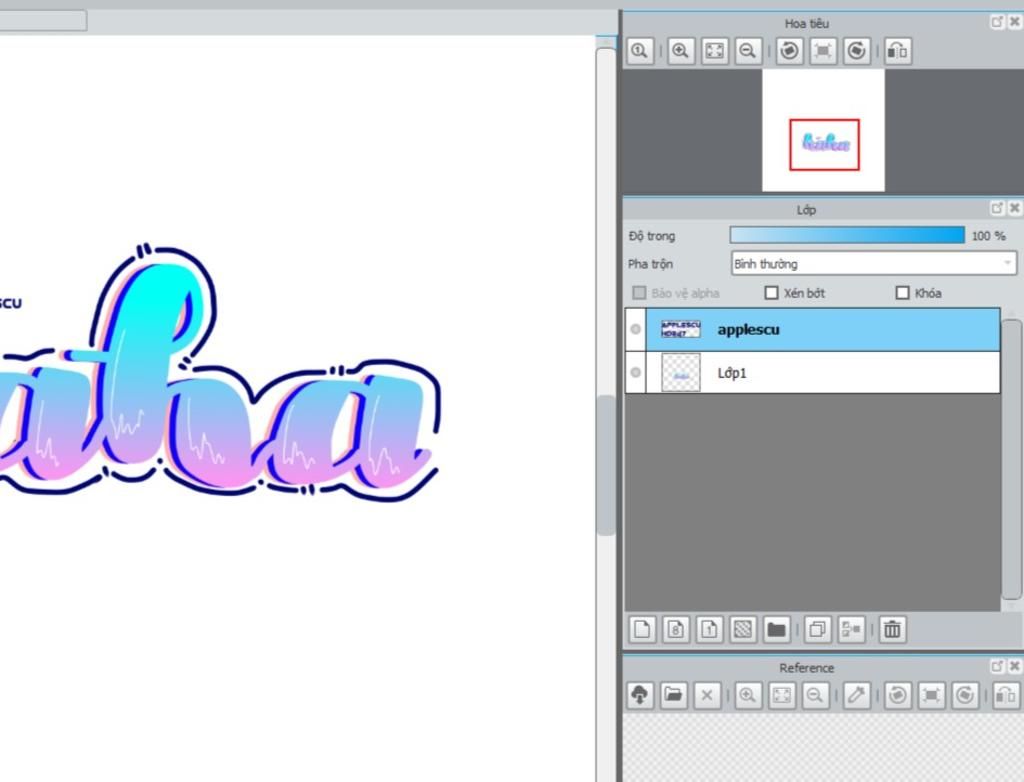Select the applescu layer row
The height and width of the screenshot is (782, 1024).
(x=812, y=329)
